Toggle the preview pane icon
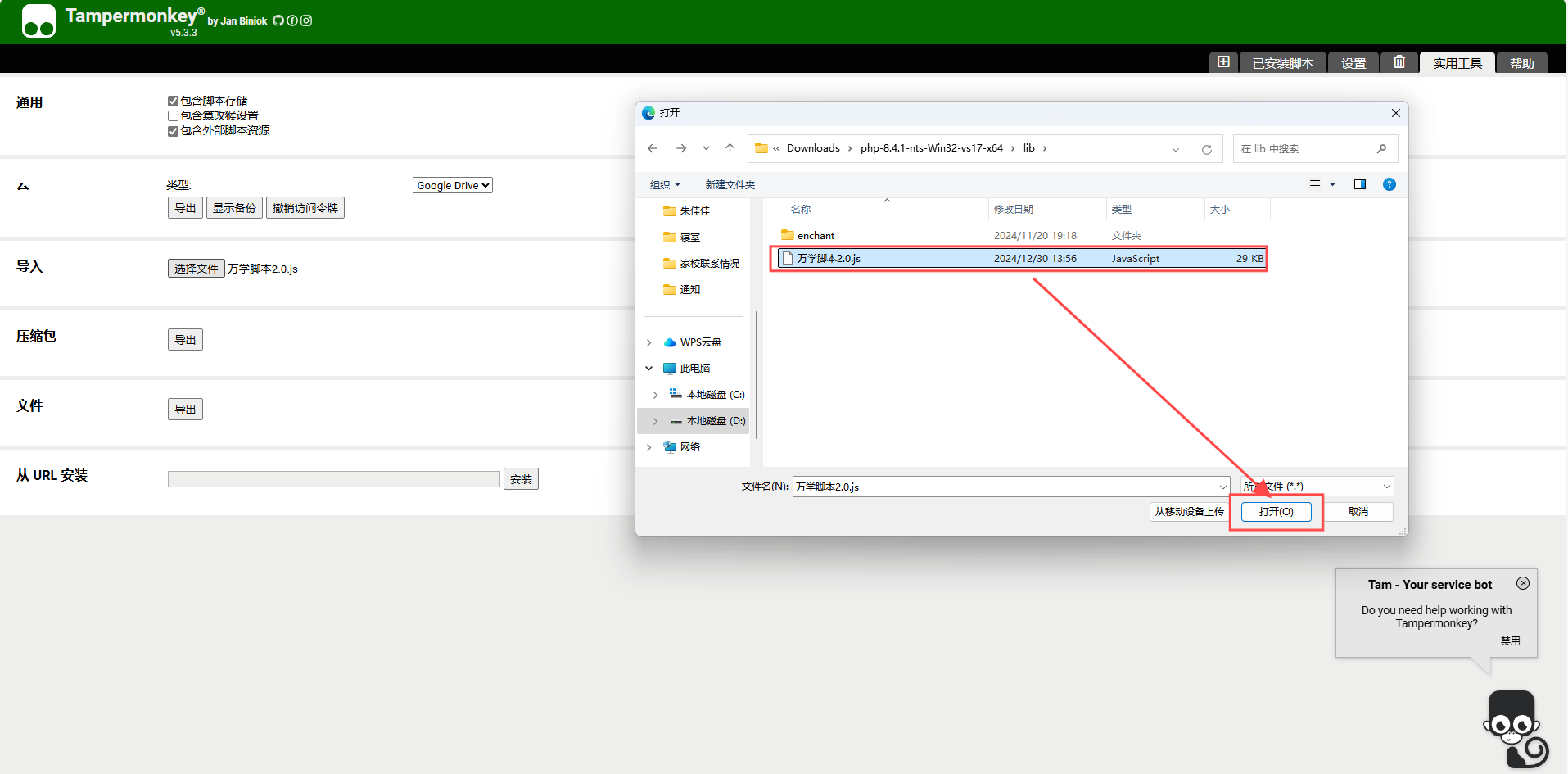The image size is (1568, 774). pos(1359,184)
